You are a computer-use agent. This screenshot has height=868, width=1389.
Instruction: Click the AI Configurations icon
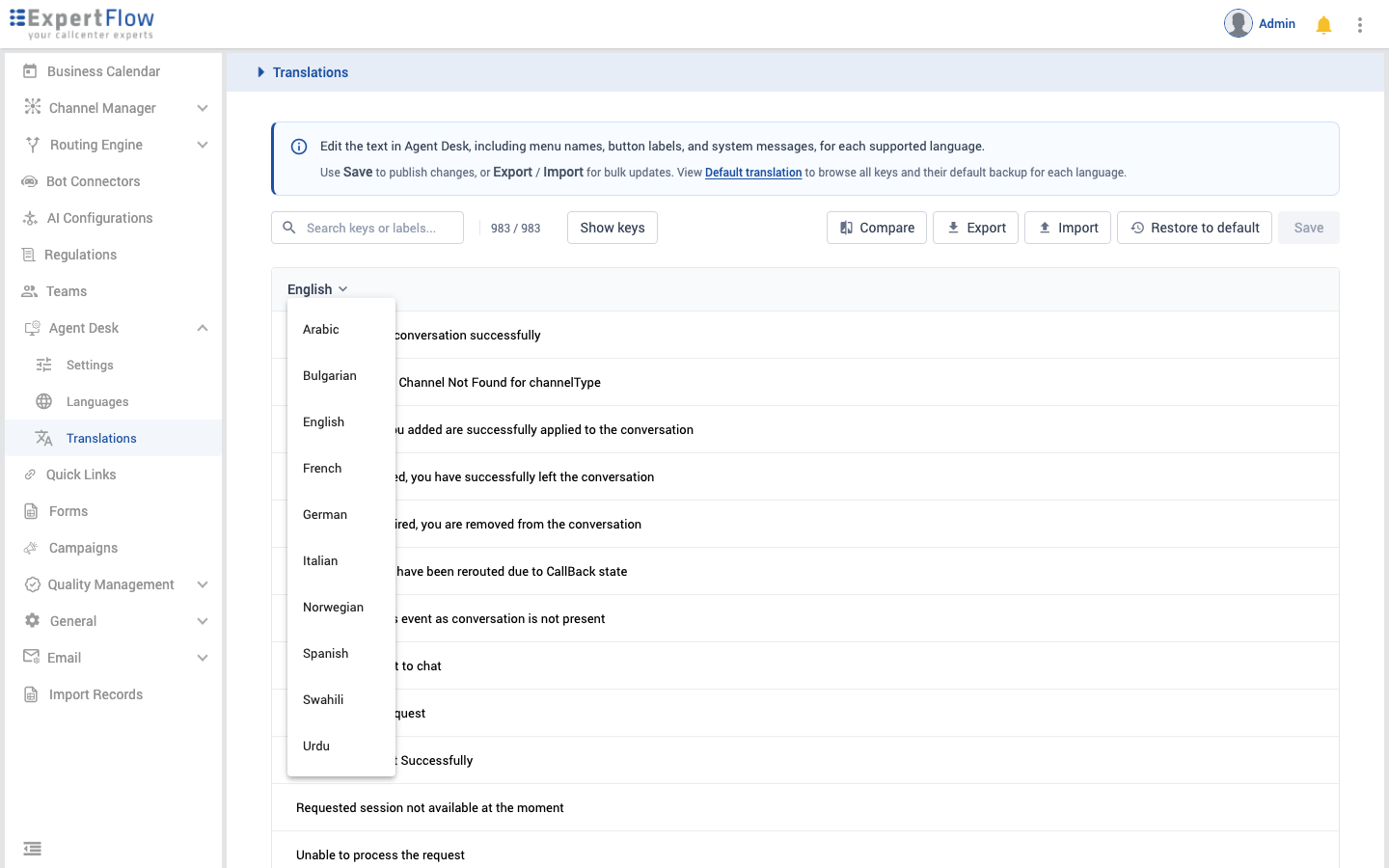[30, 218]
